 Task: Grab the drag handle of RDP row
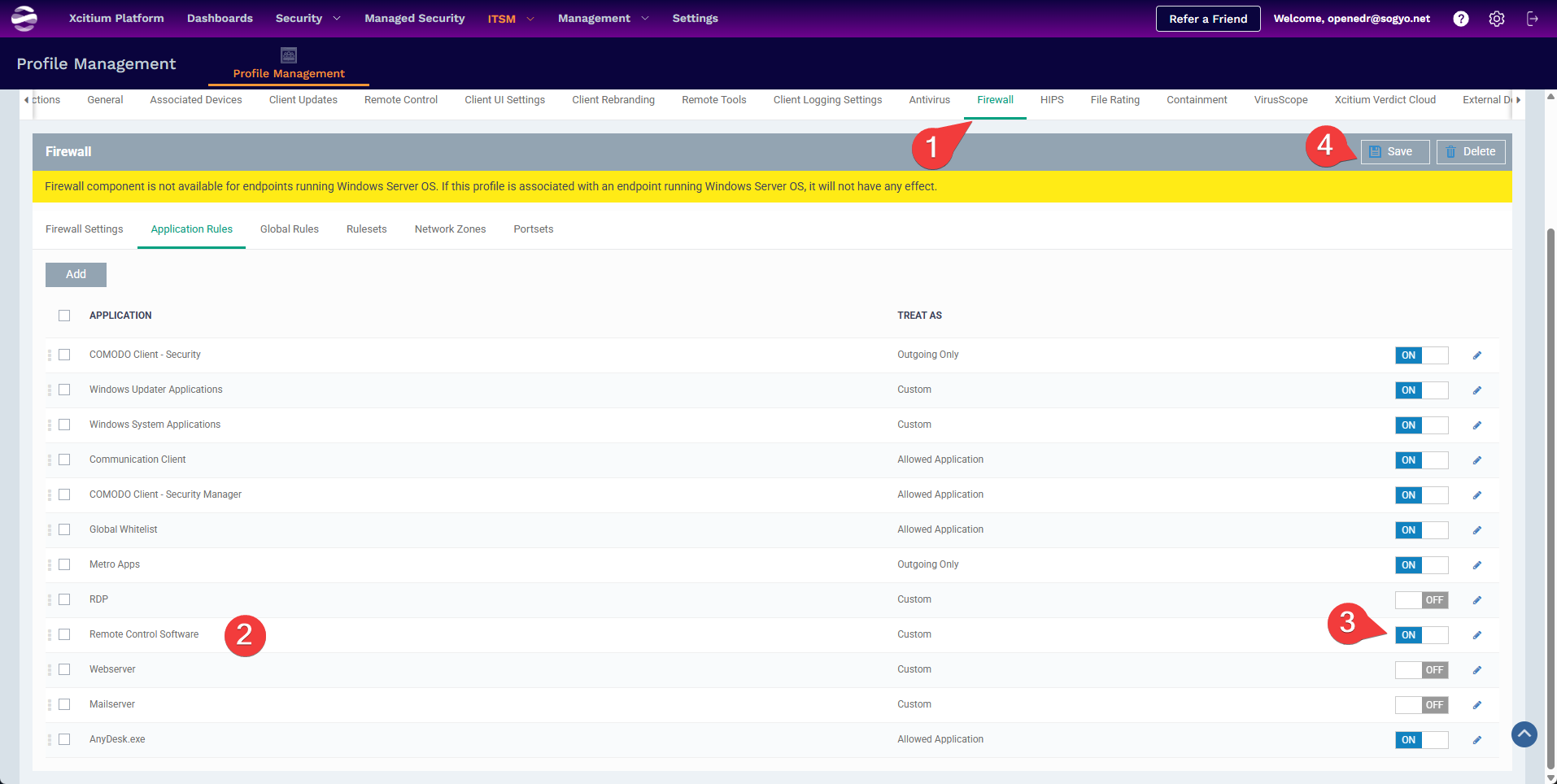[50, 599]
